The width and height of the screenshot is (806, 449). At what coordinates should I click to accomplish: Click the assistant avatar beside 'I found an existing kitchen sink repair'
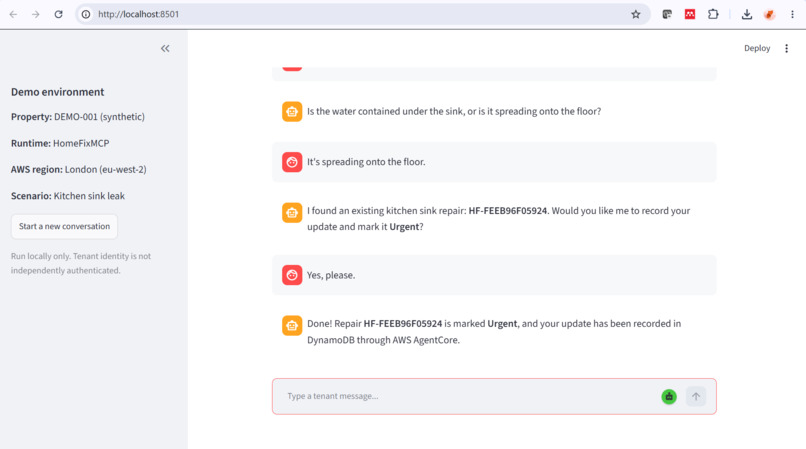coord(292,212)
